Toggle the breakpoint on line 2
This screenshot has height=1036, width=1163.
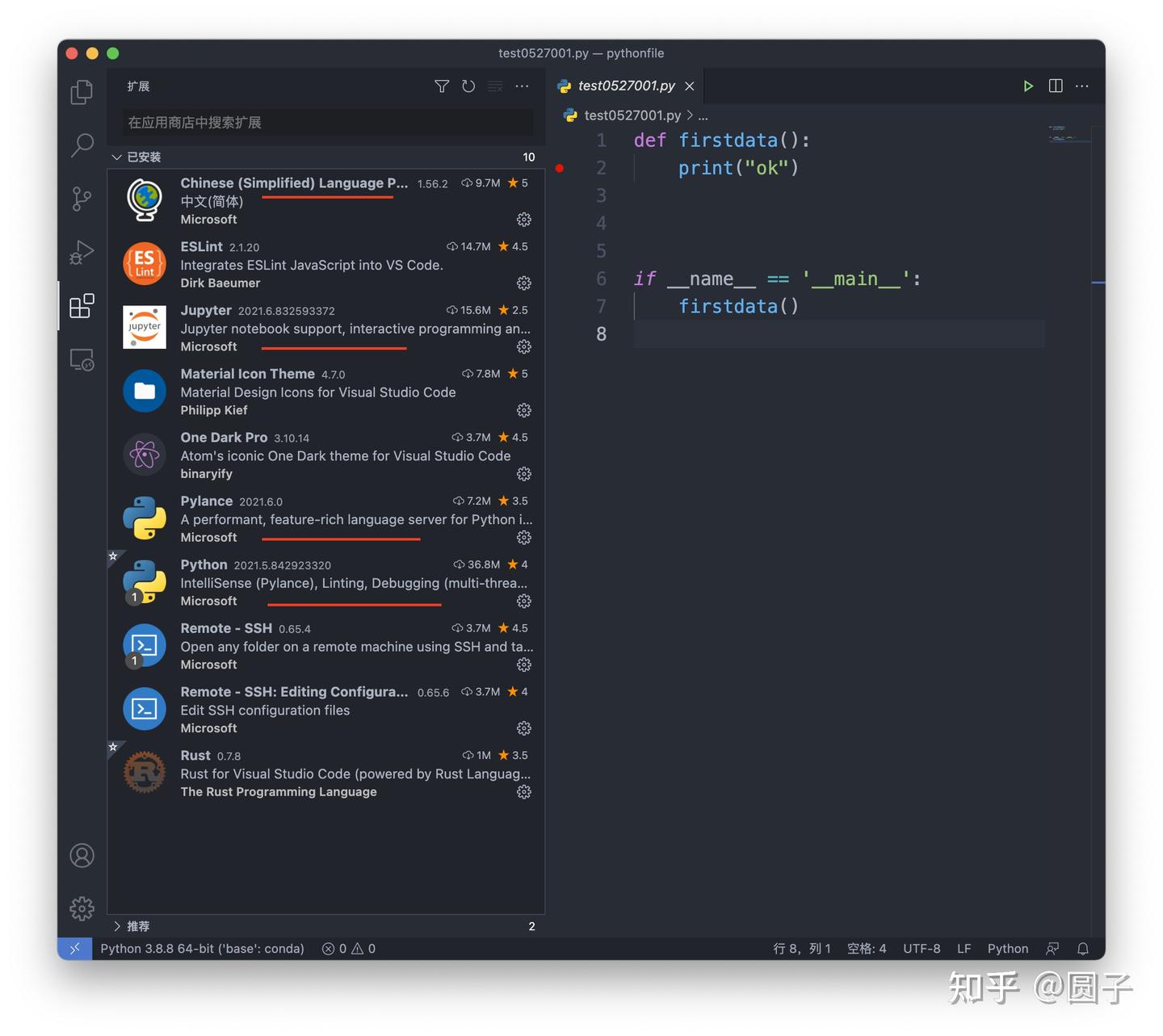(x=560, y=168)
